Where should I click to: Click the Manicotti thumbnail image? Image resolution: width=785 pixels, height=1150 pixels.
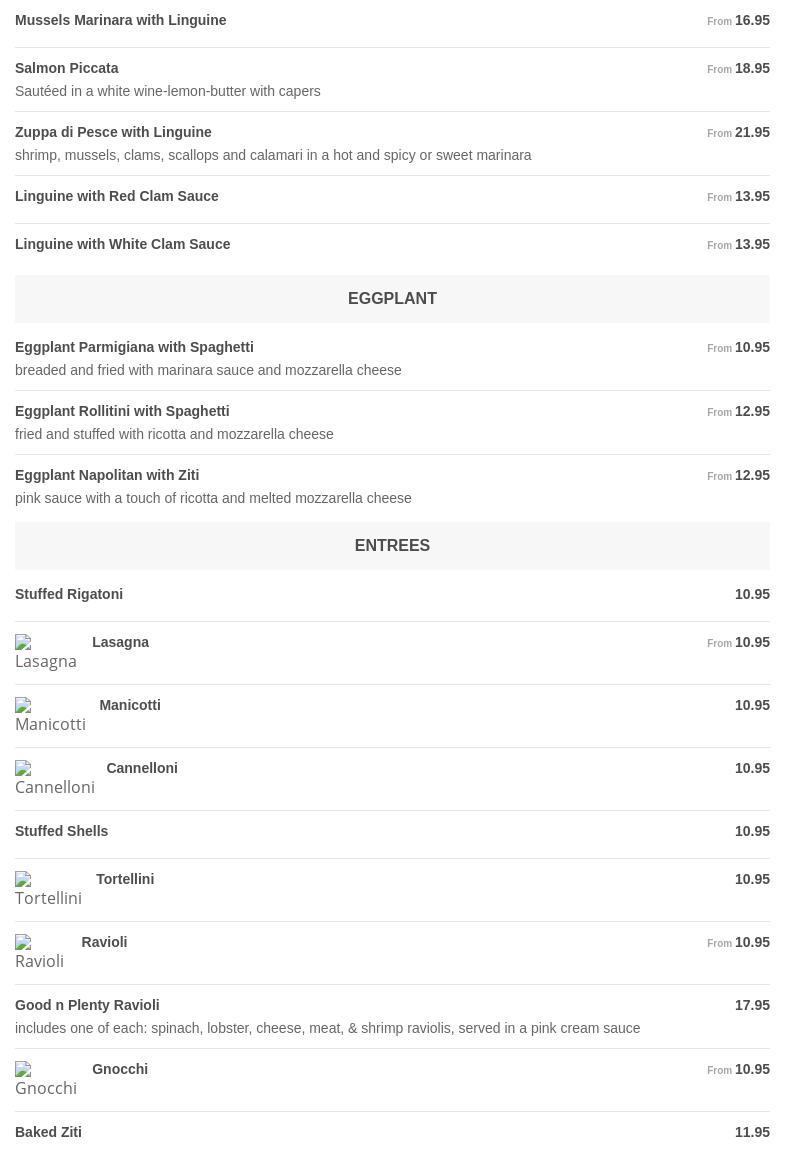coord(50,716)
